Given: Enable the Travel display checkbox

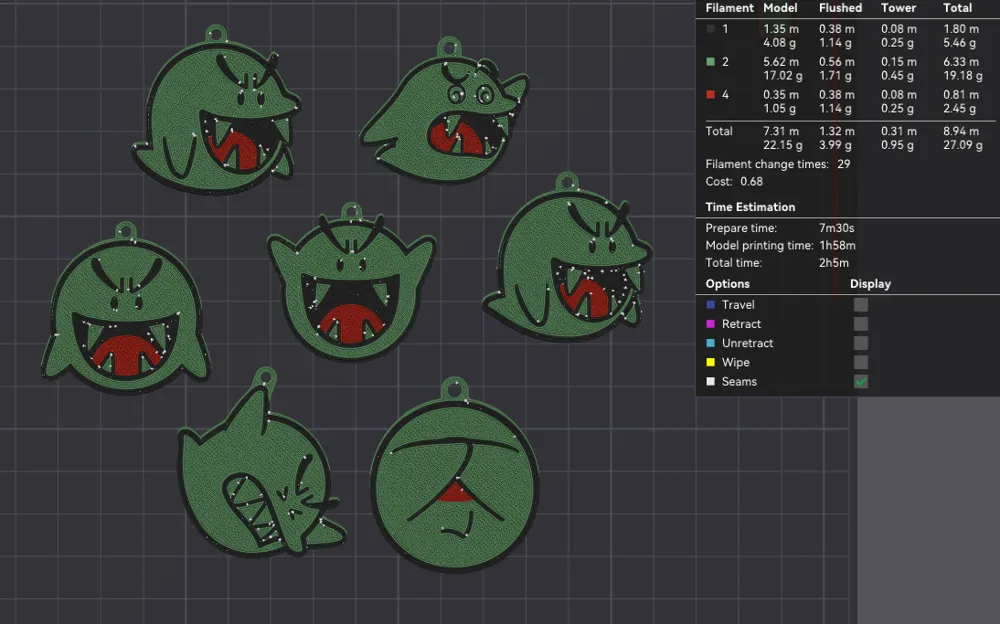Looking at the screenshot, I should pyautogui.click(x=860, y=305).
